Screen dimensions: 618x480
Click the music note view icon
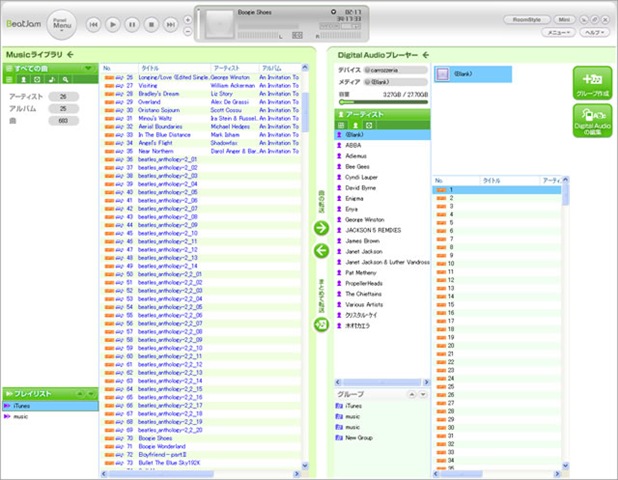click(x=50, y=78)
